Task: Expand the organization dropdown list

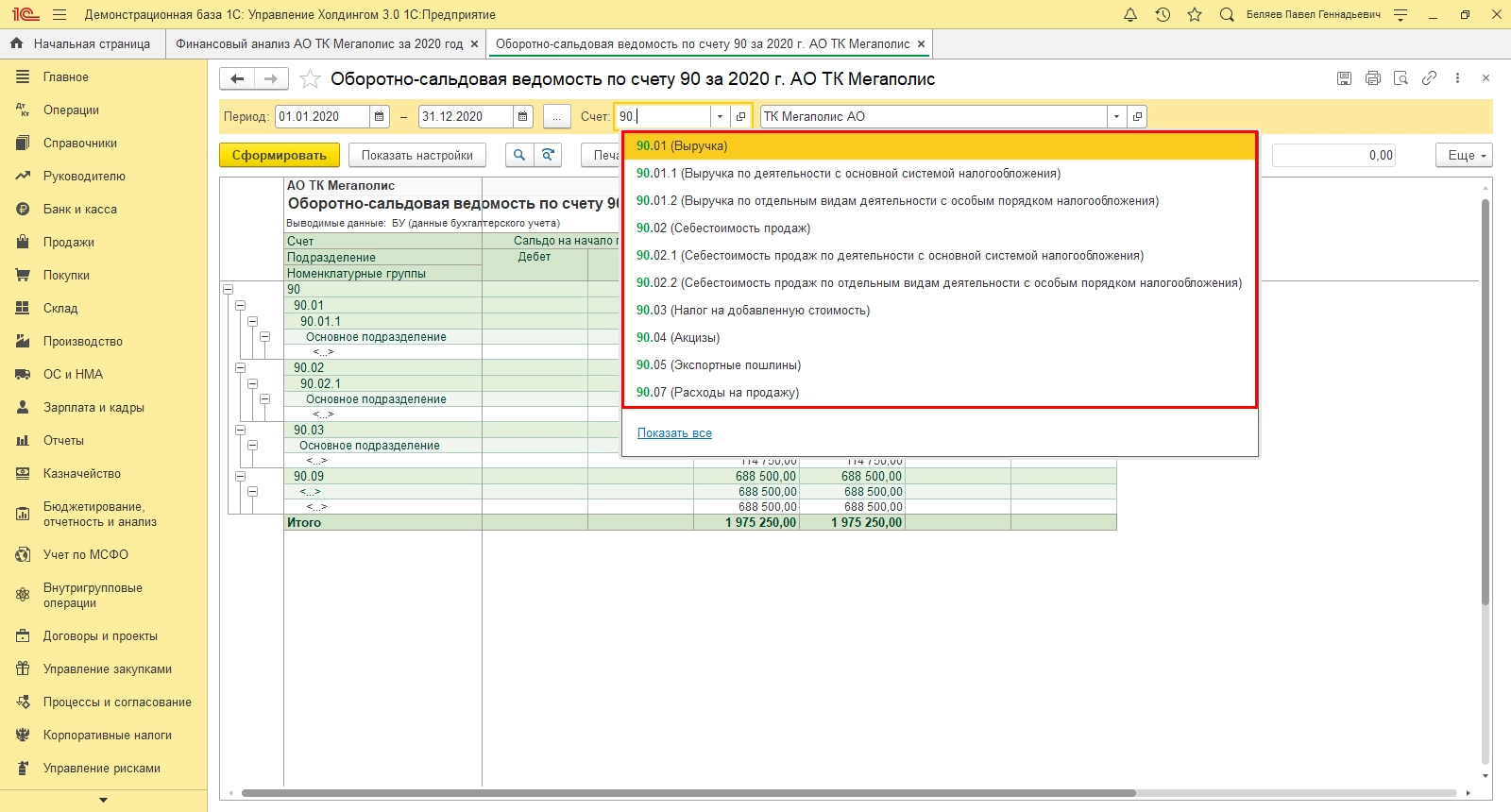Action: click(1116, 116)
